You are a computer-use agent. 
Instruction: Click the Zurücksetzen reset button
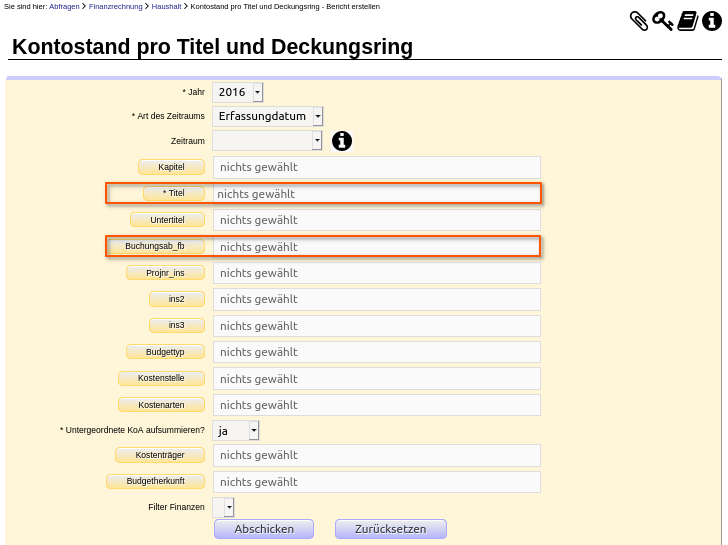[x=390, y=529]
